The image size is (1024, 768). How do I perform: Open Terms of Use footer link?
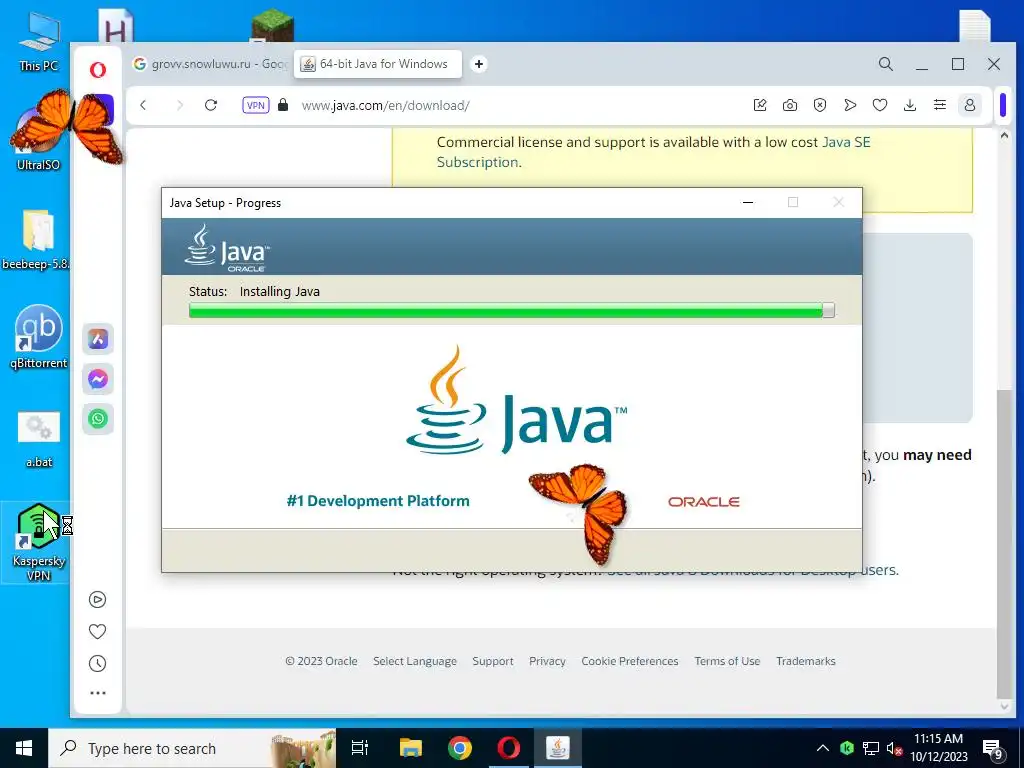pyautogui.click(x=727, y=661)
